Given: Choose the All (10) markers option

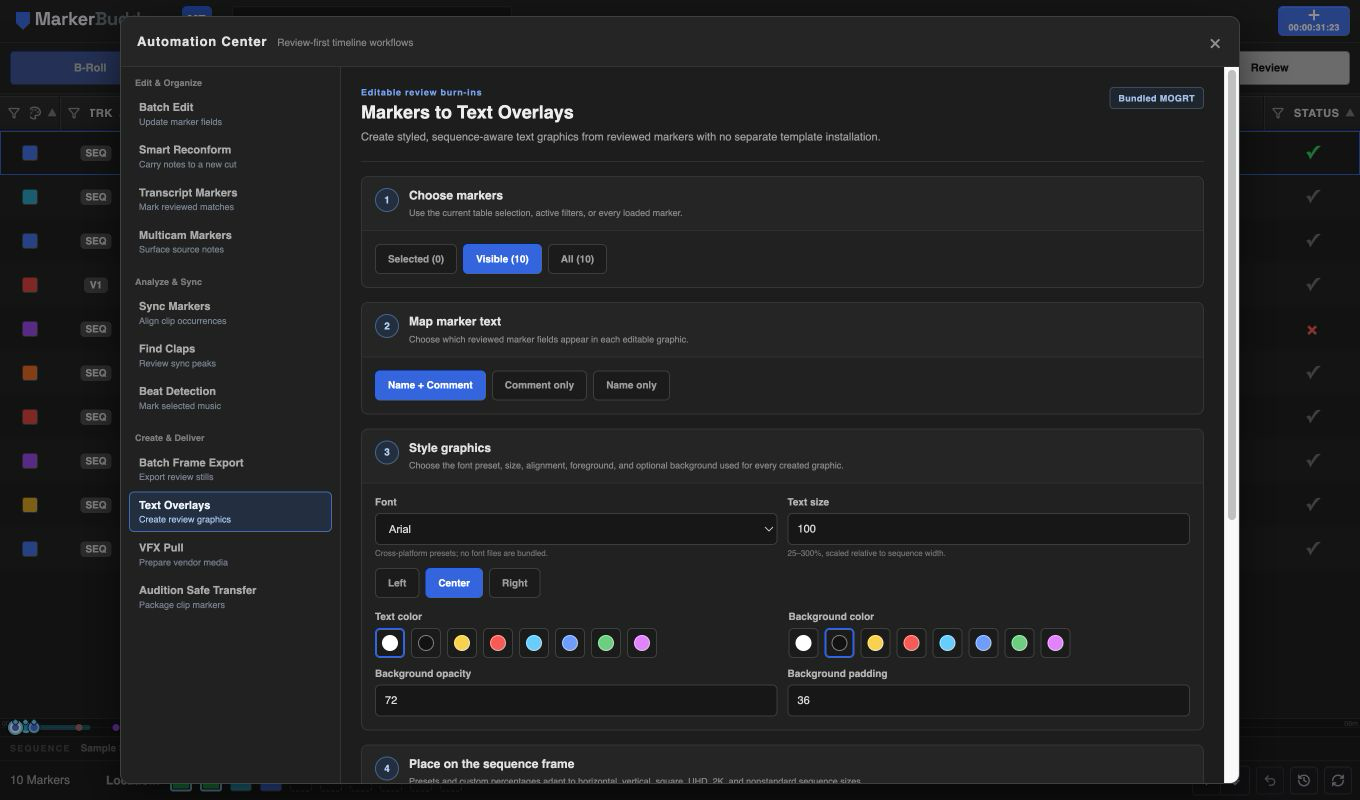Looking at the screenshot, I should tap(577, 259).
